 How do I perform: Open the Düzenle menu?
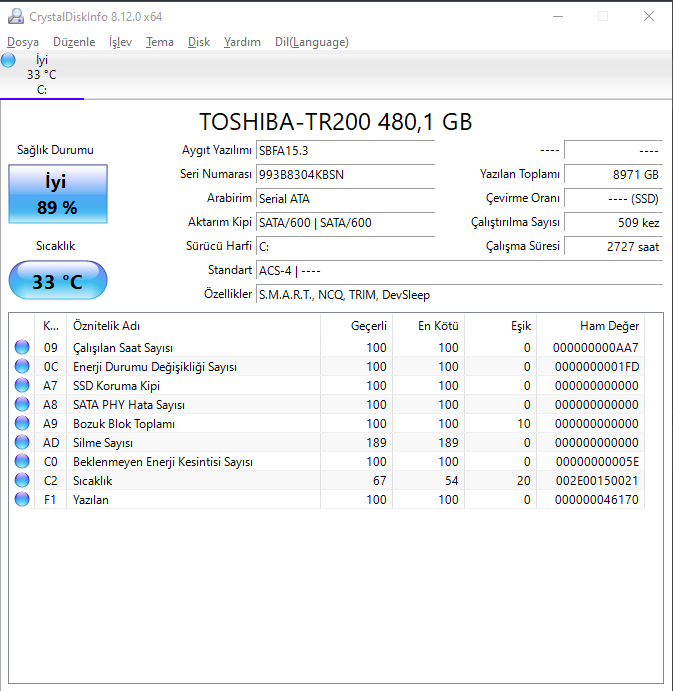(x=73, y=42)
